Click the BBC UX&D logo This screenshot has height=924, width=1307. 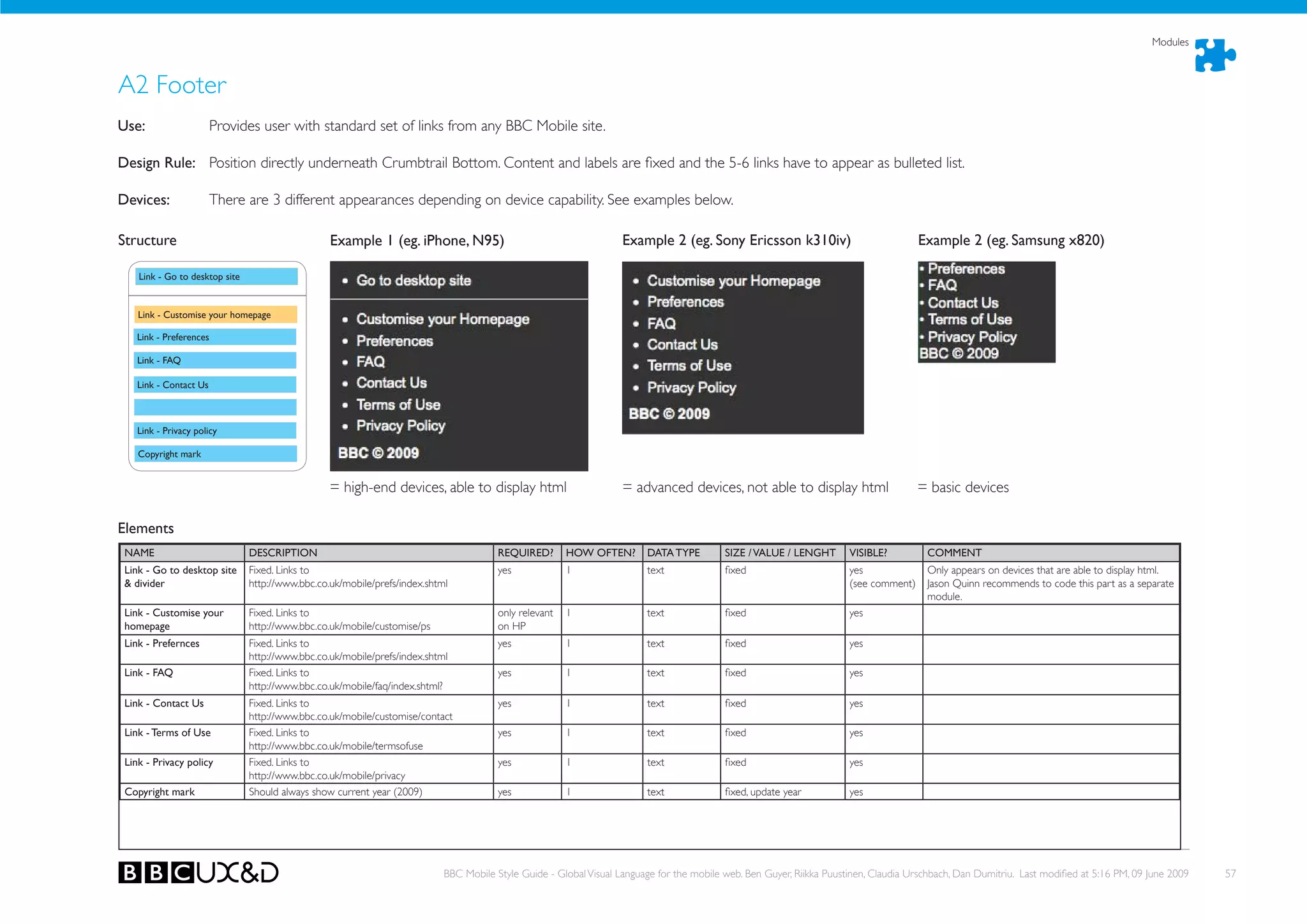(198, 872)
